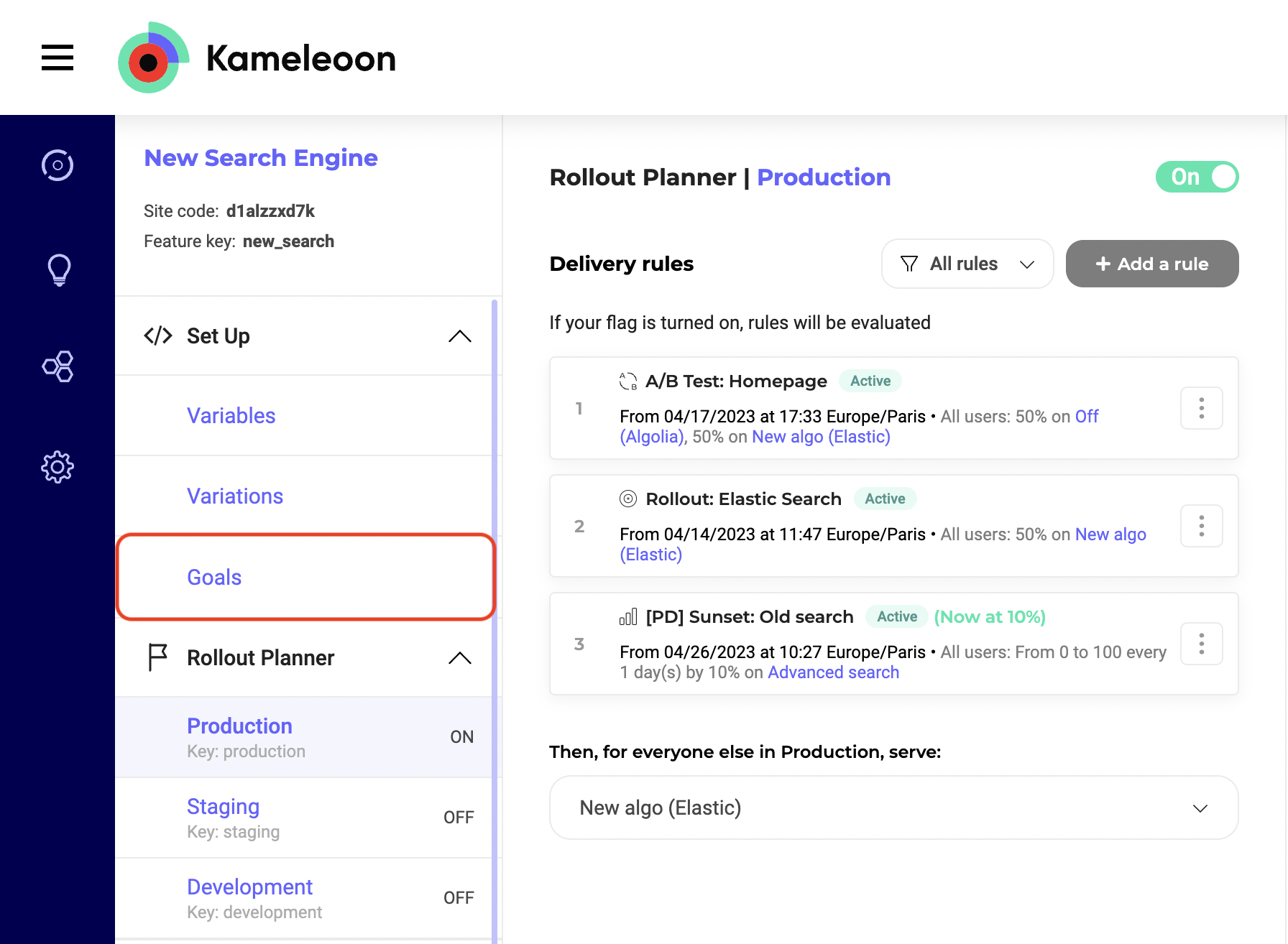Click the Production link in Rollout Planner heading
This screenshot has height=944, width=1288.
pos(824,177)
